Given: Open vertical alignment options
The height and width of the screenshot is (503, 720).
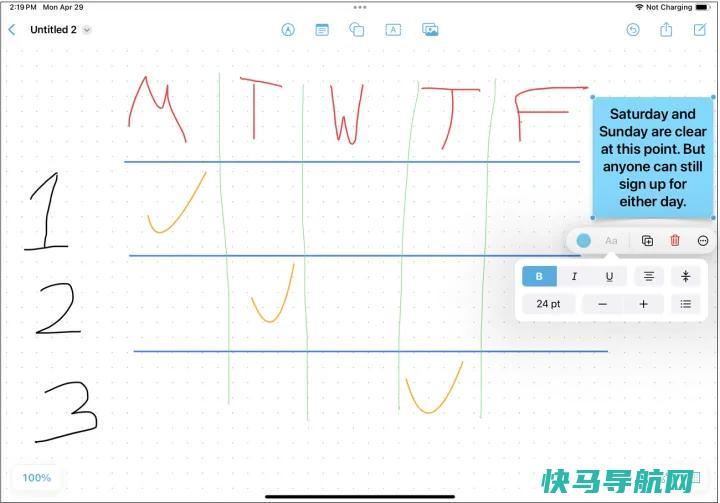Looking at the screenshot, I should point(686,276).
